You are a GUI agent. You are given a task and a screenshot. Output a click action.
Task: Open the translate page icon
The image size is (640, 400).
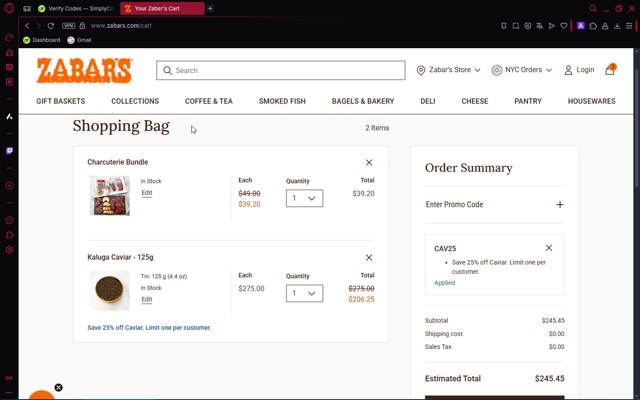pos(540,26)
